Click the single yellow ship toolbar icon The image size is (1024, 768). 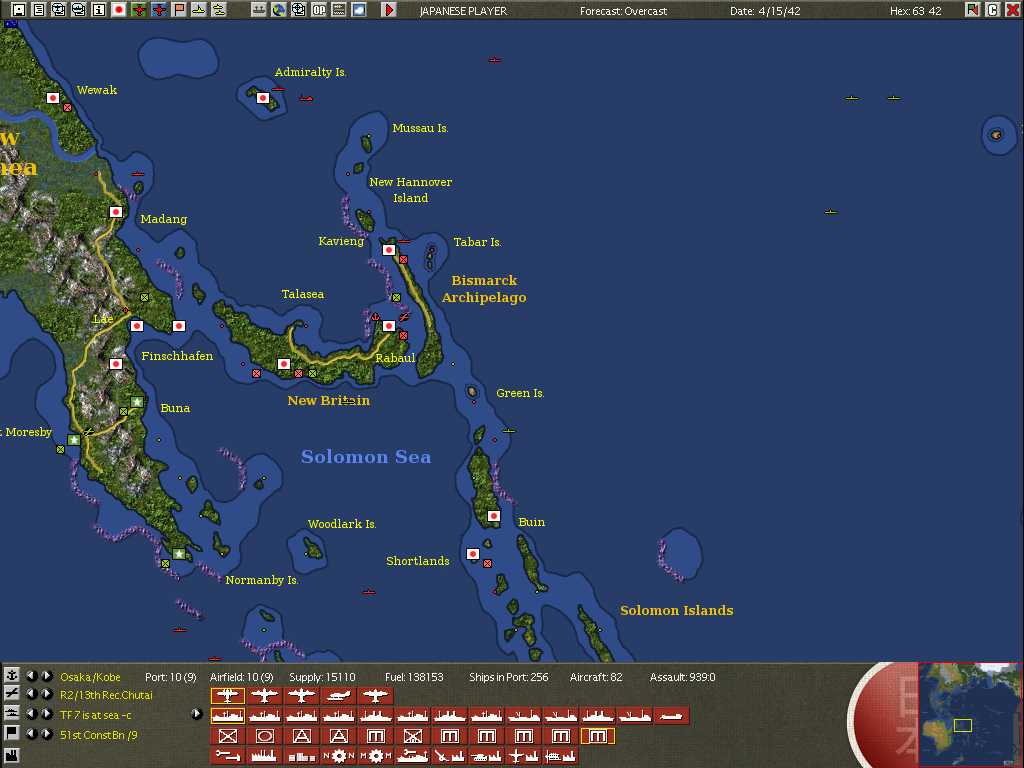(x=199, y=10)
